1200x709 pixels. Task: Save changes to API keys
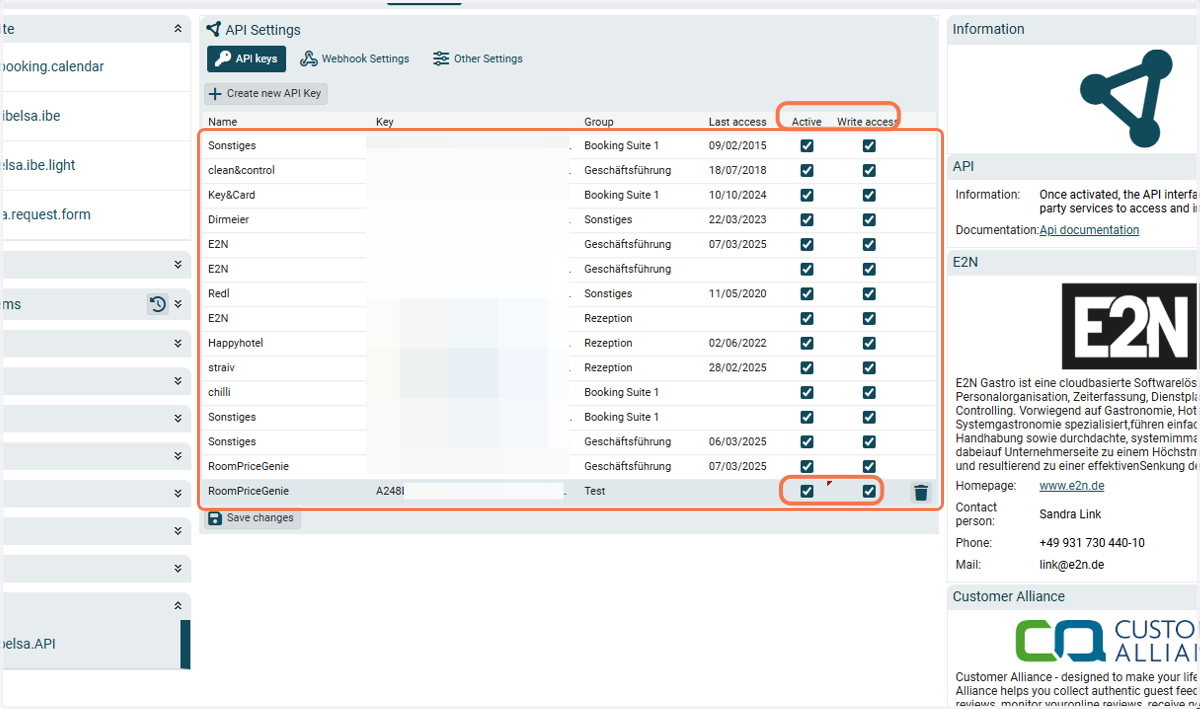(252, 518)
